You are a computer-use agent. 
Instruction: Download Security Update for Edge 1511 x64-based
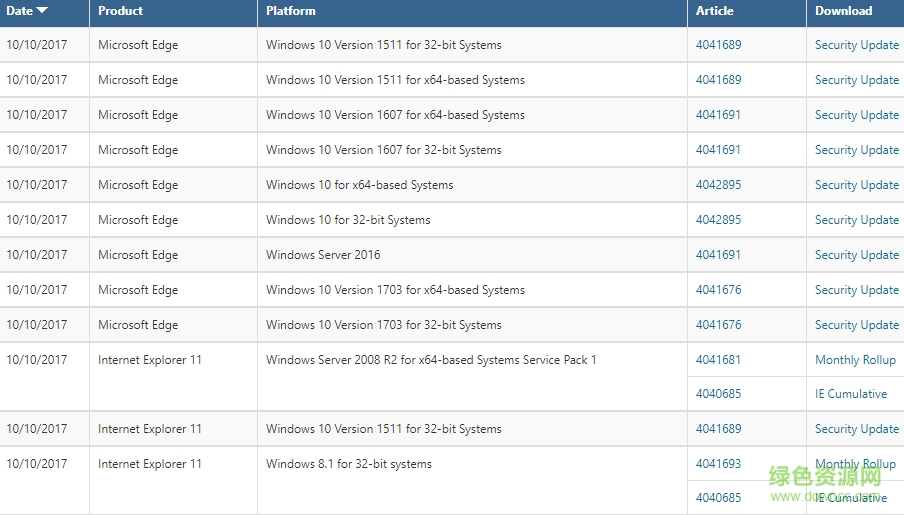click(x=857, y=80)
